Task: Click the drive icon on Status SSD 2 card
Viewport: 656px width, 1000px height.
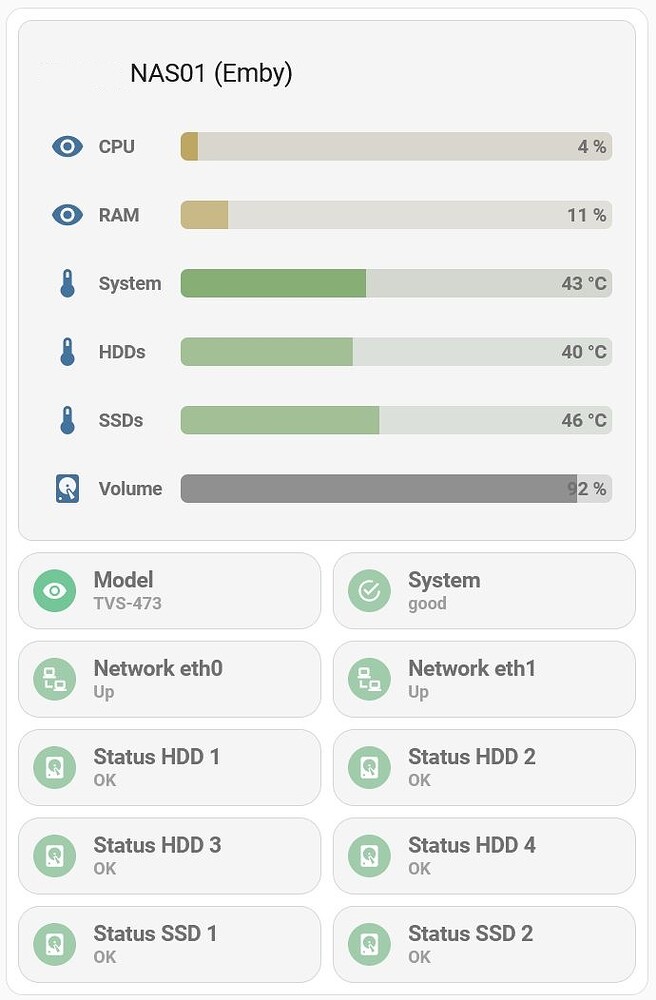Action: 369,943
